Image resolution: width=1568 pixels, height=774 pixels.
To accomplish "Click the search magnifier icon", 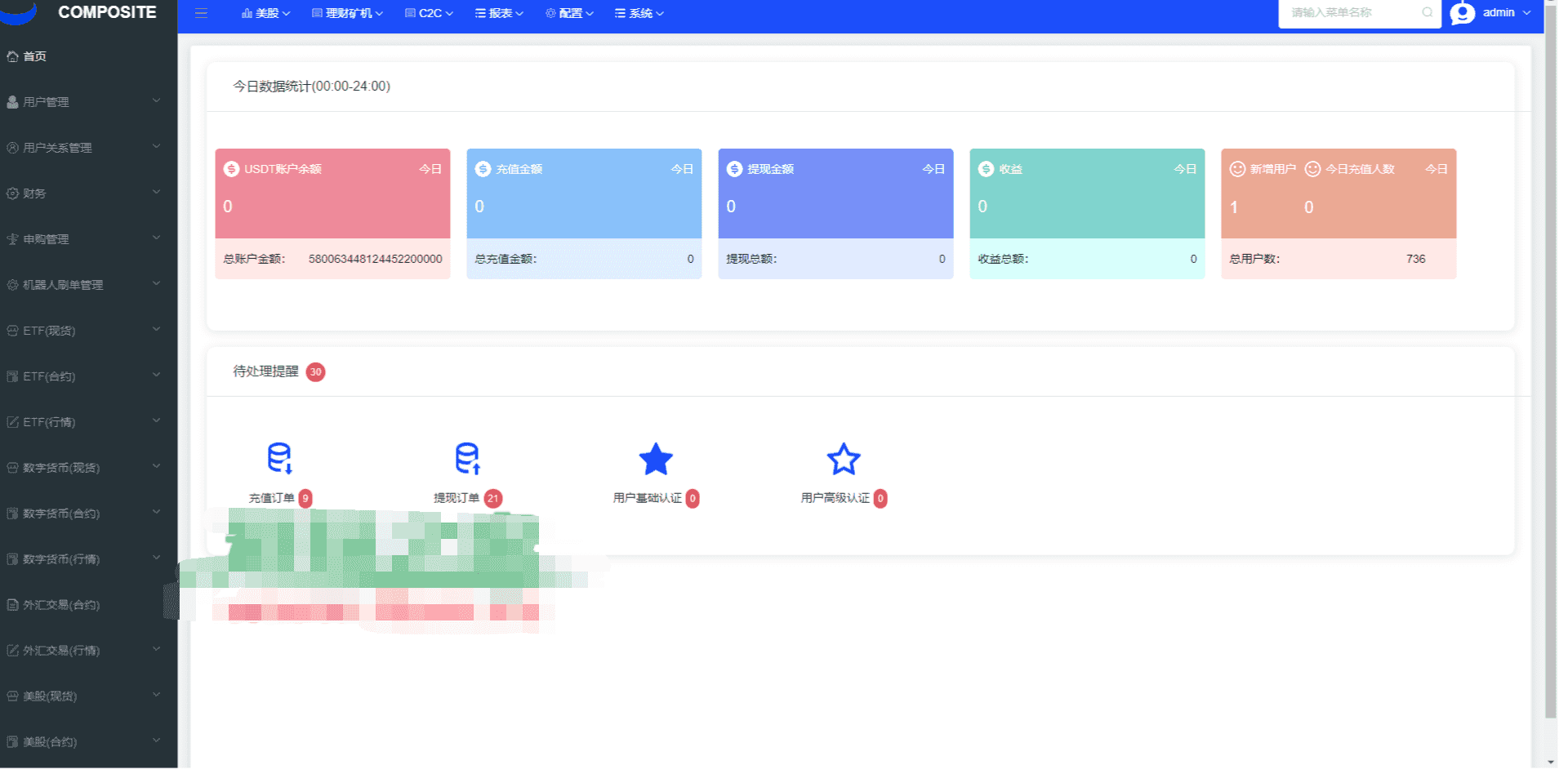I will click(x=1427, y=13).
